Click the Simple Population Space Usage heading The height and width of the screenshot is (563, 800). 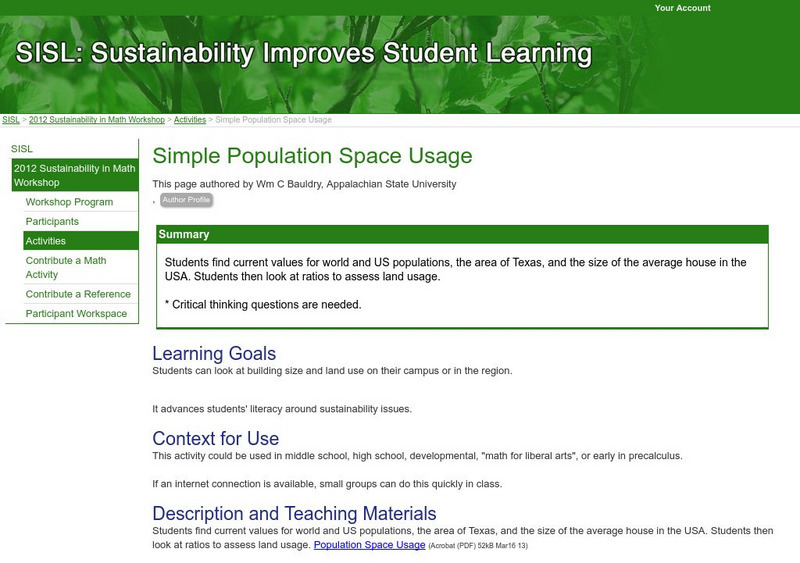point(312,156)
